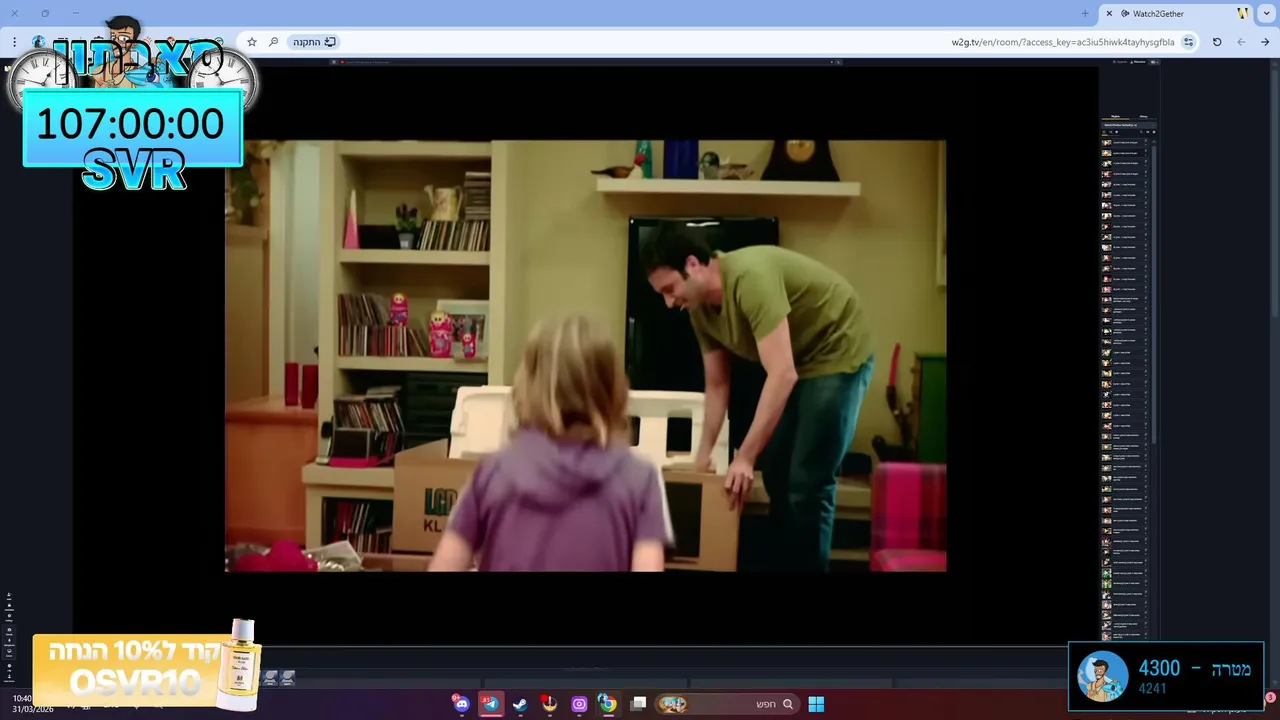Select first video thumbnail in playlist
This screenshot has height=720, width=1280.
click(1107, 142)
